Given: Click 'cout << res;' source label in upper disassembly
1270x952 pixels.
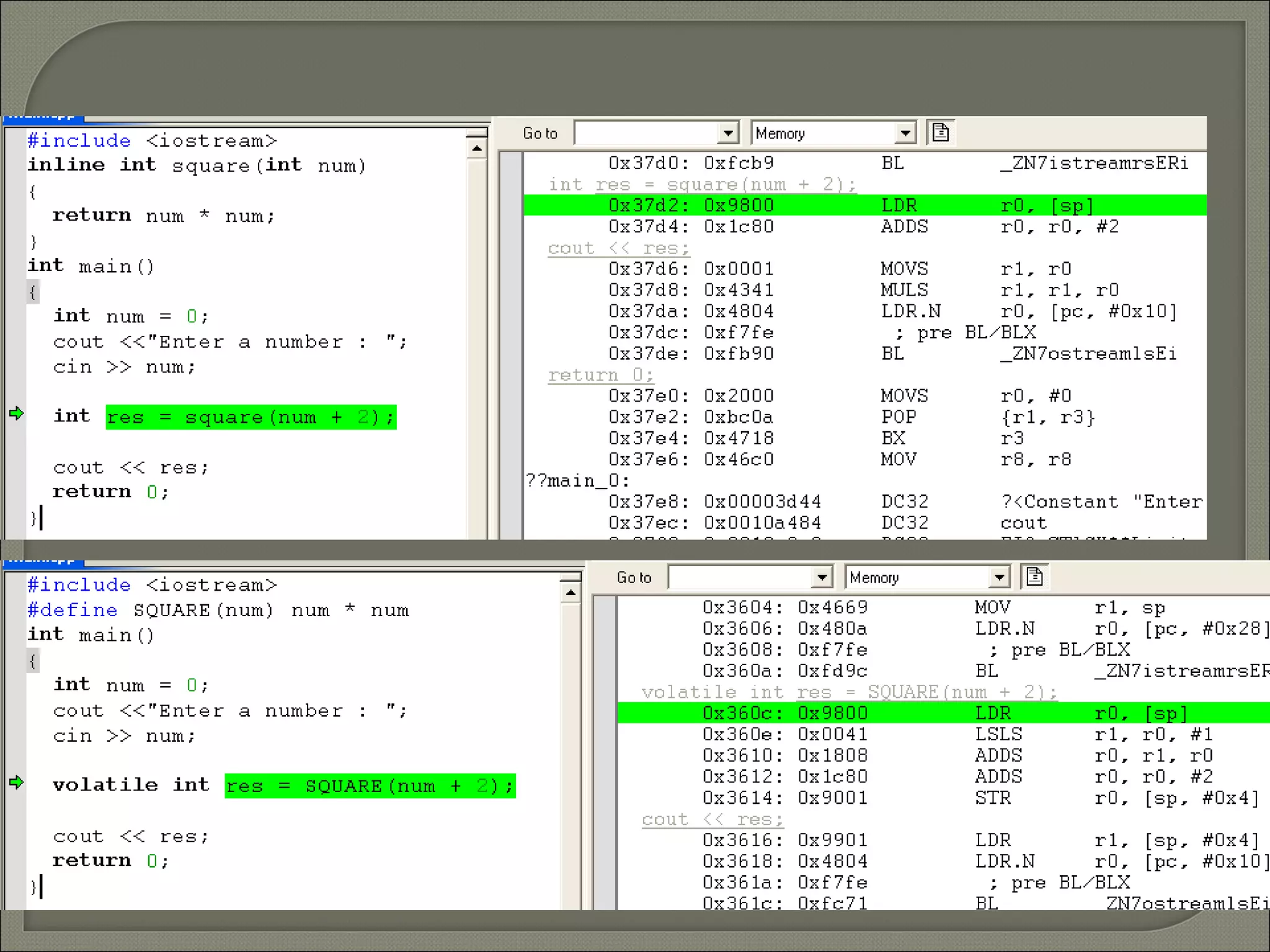Looking at the screenshot, I should click(x=618, y=248).
